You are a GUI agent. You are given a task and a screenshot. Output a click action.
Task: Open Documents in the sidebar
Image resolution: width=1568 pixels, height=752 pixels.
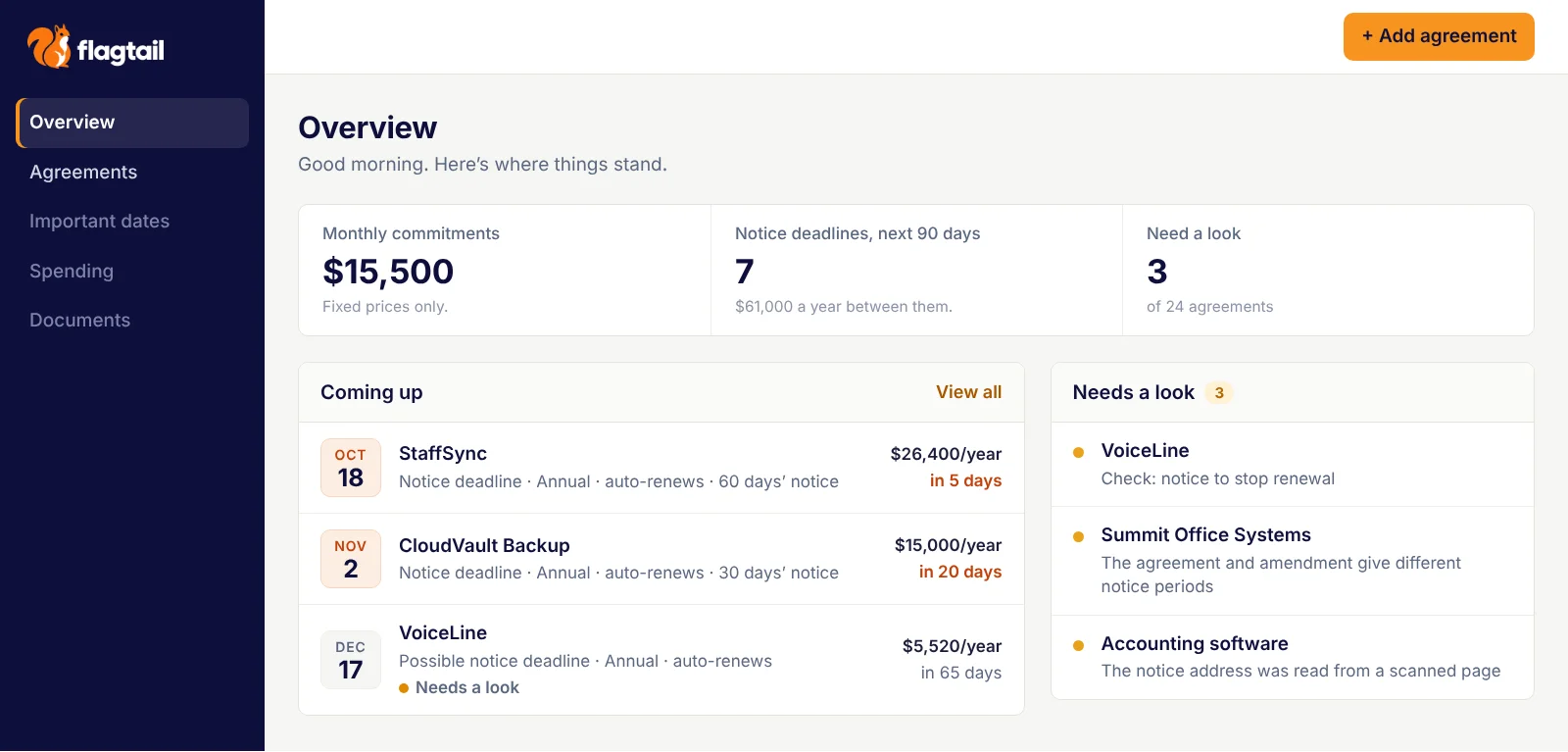coord(132,321)
